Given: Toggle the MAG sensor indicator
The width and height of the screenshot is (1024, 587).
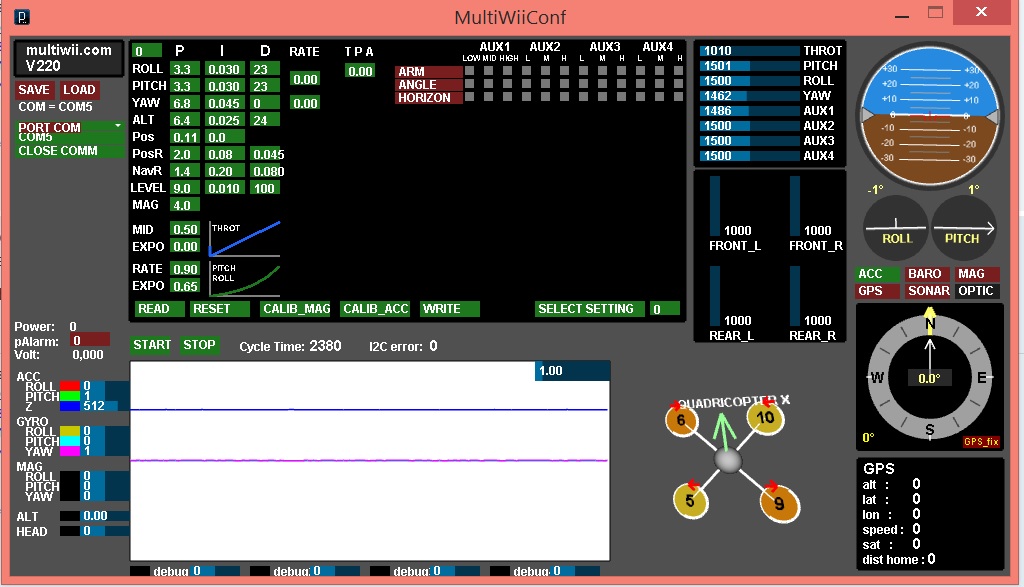Looking at the screenshot, I should (977, 273).
